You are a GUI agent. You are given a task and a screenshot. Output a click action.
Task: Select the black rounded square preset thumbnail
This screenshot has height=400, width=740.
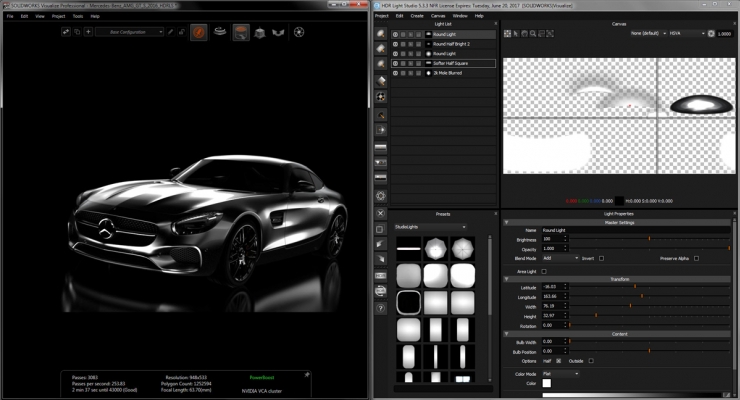tap(409, 302)
